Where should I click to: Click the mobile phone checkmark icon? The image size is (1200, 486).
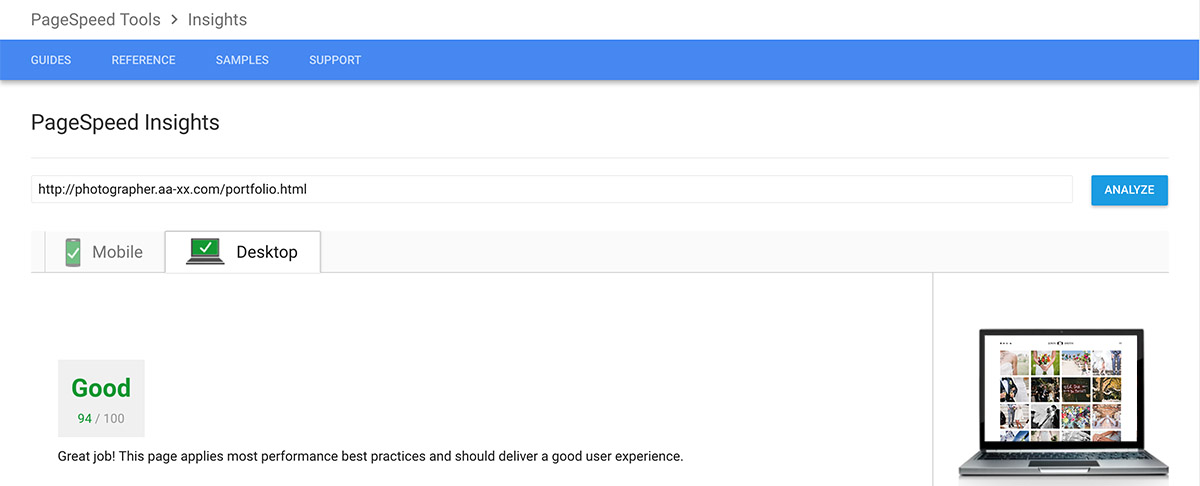(x=73, y=252)
